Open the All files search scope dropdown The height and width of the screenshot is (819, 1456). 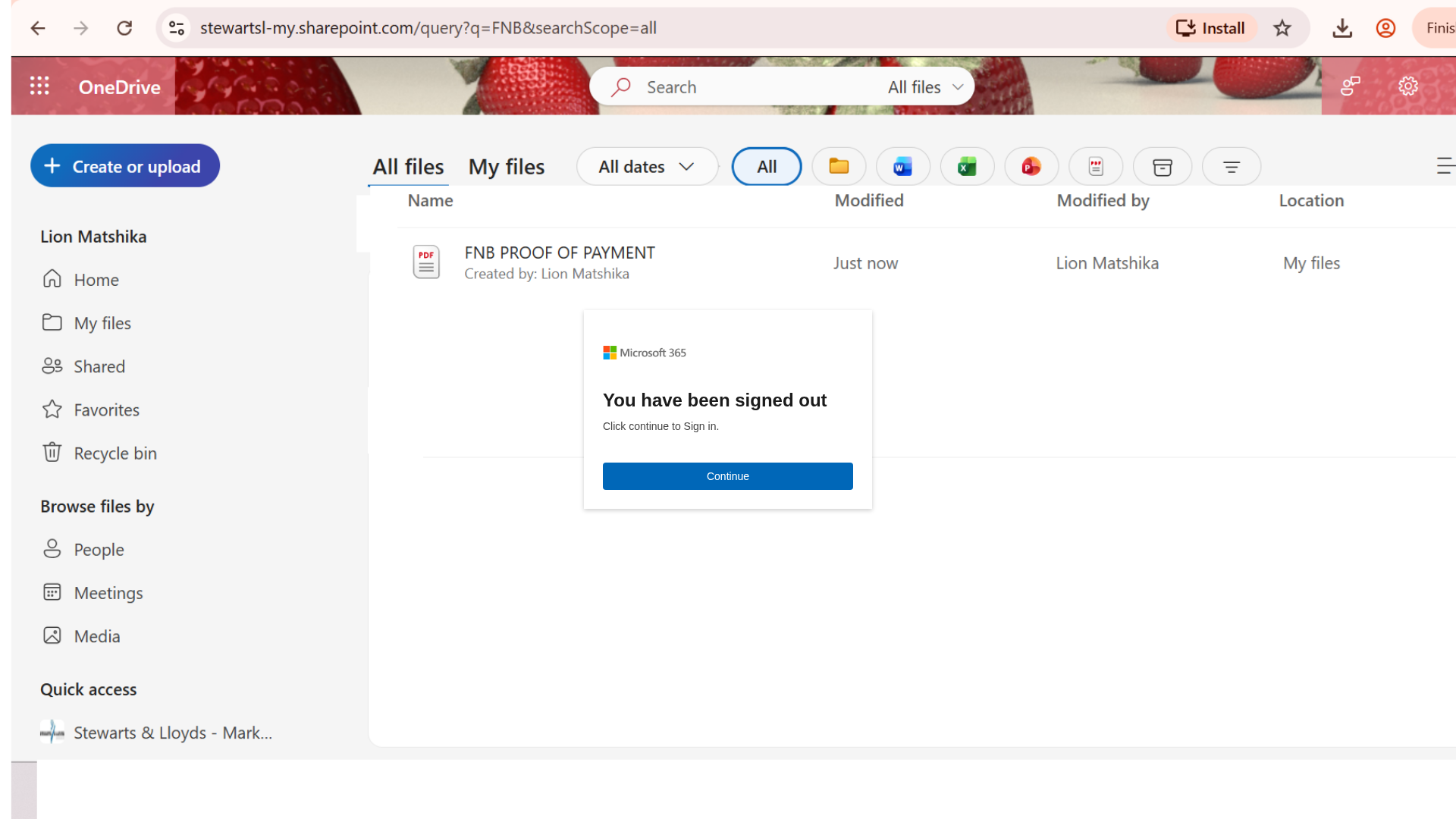coord(925,87)
